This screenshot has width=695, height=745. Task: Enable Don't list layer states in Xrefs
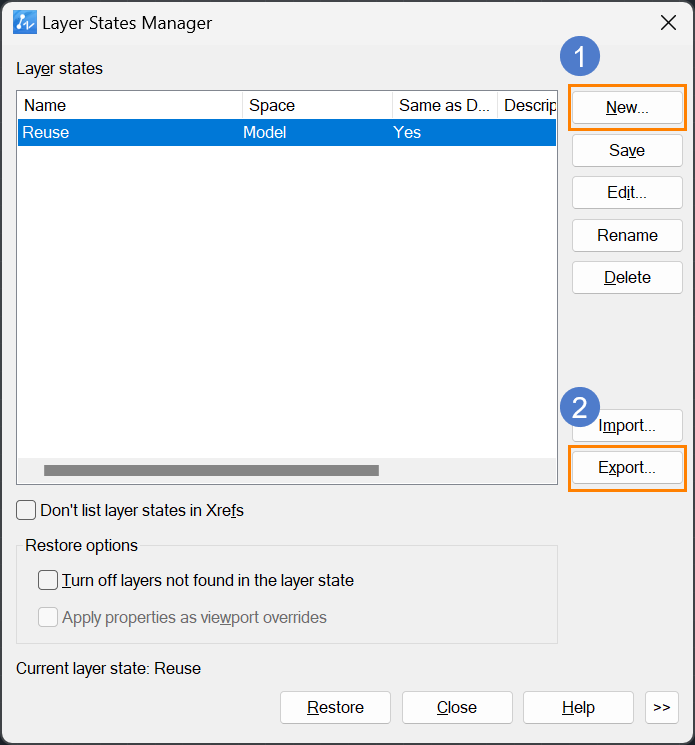pyautogui.click(x=26, y=510)
